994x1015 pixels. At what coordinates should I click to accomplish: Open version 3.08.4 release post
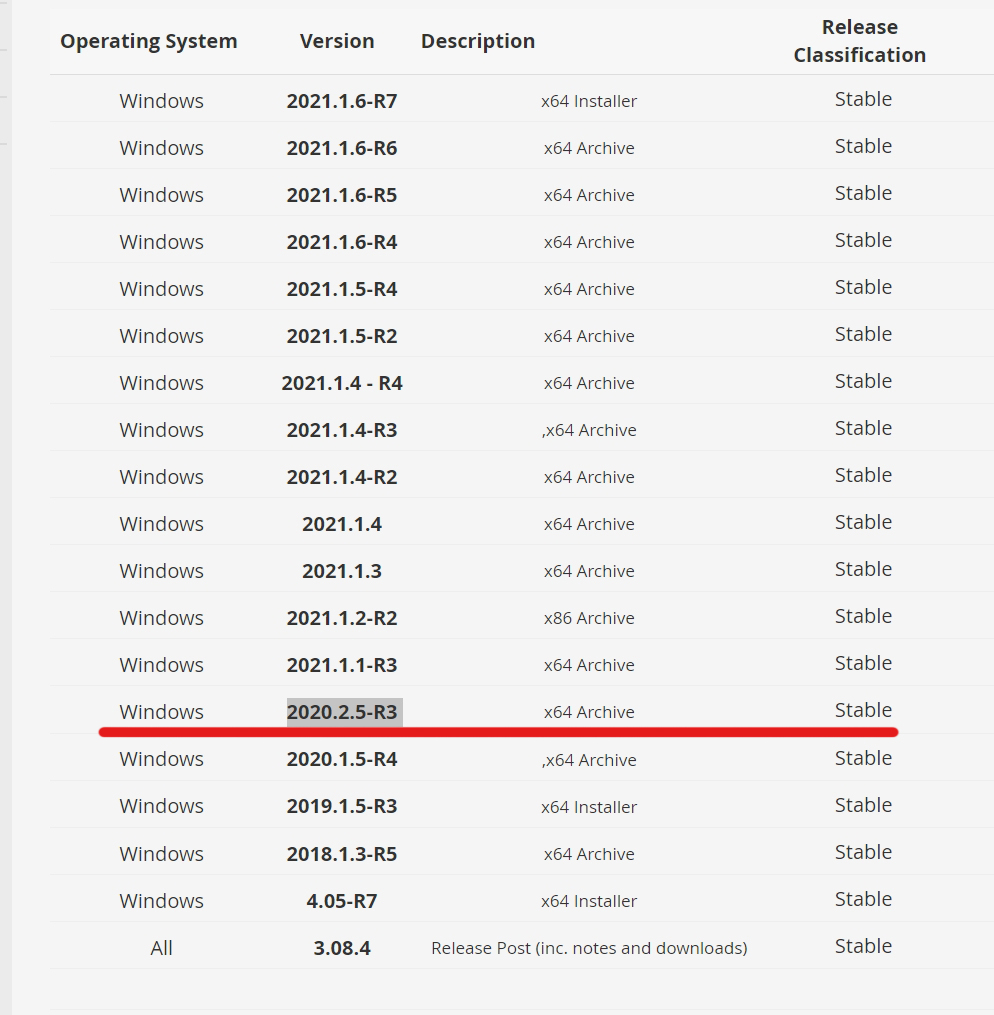(341, 948)
